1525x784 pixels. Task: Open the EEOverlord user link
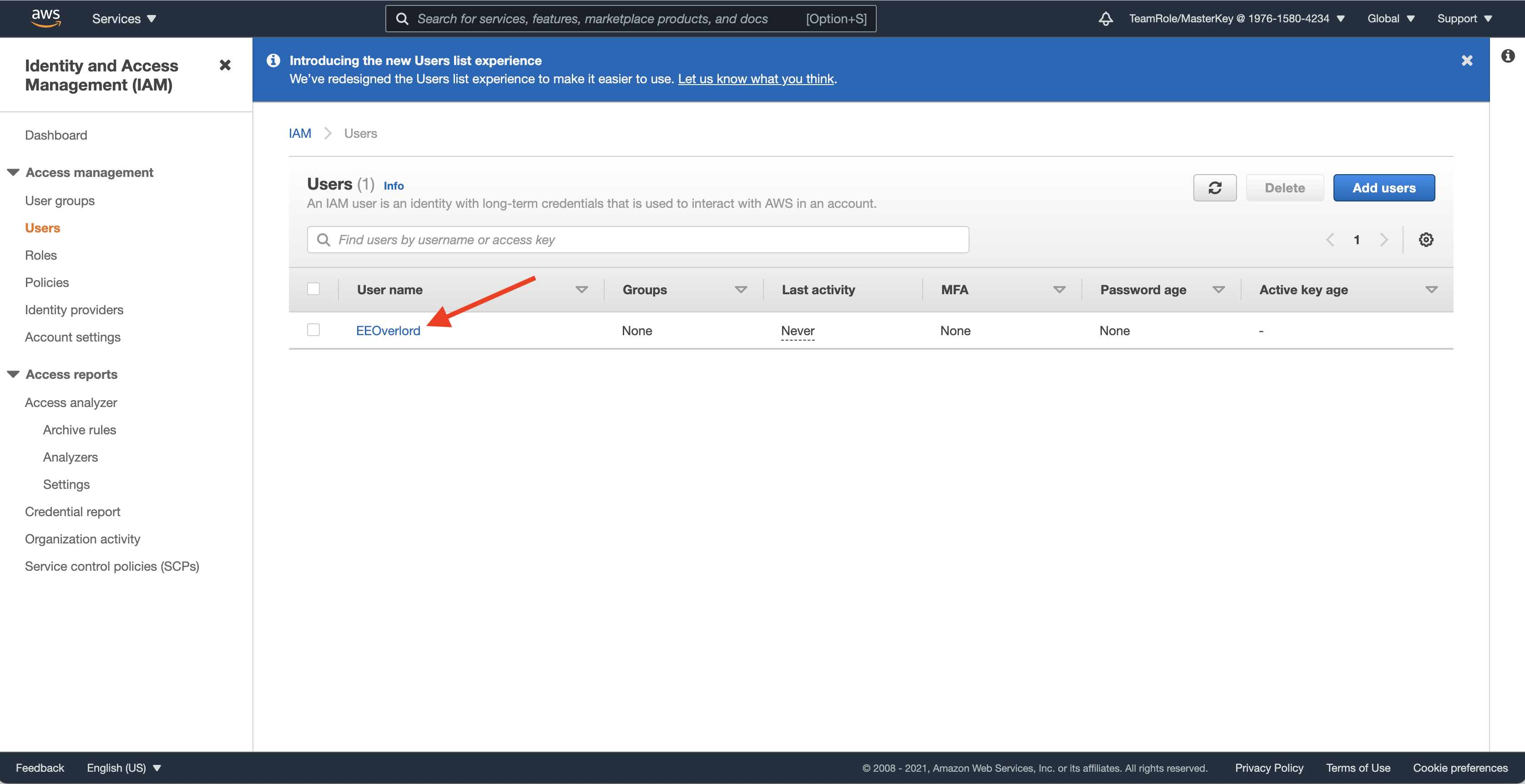pos(388,331)
